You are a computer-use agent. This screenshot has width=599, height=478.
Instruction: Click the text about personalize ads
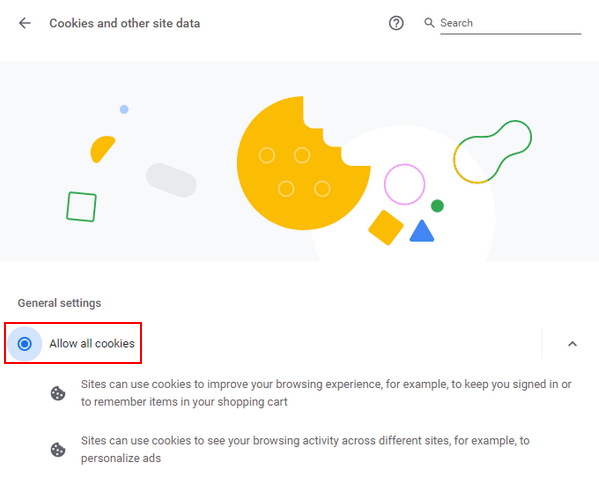pyautogui.click(x=305, y=449)
